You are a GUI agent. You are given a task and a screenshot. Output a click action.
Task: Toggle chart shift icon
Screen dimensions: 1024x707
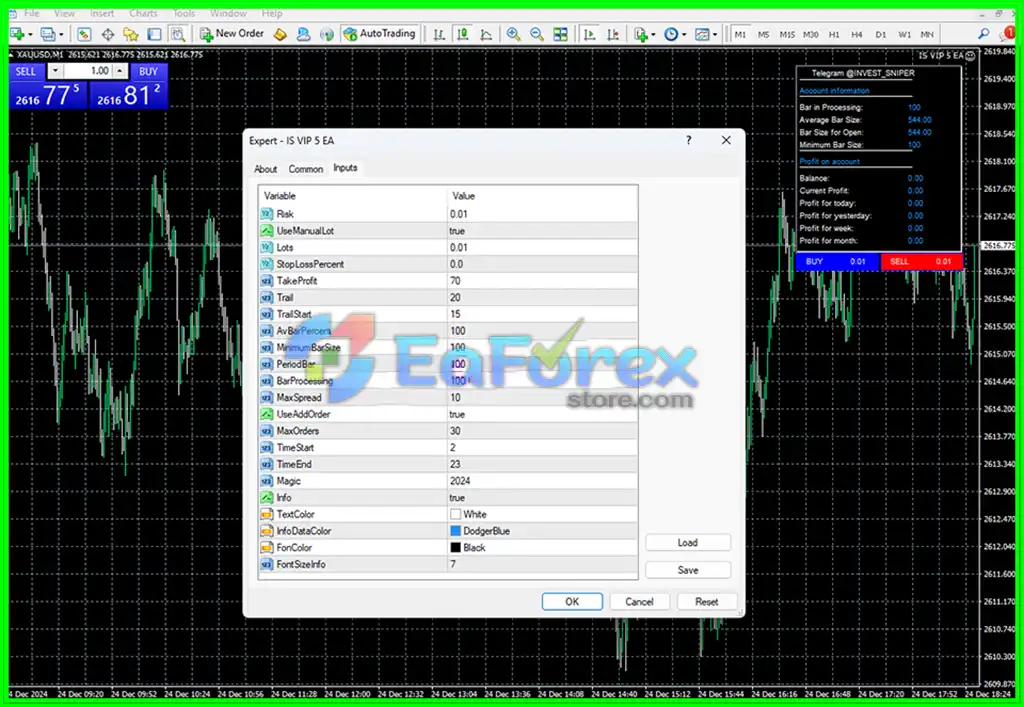coord(613,34)
